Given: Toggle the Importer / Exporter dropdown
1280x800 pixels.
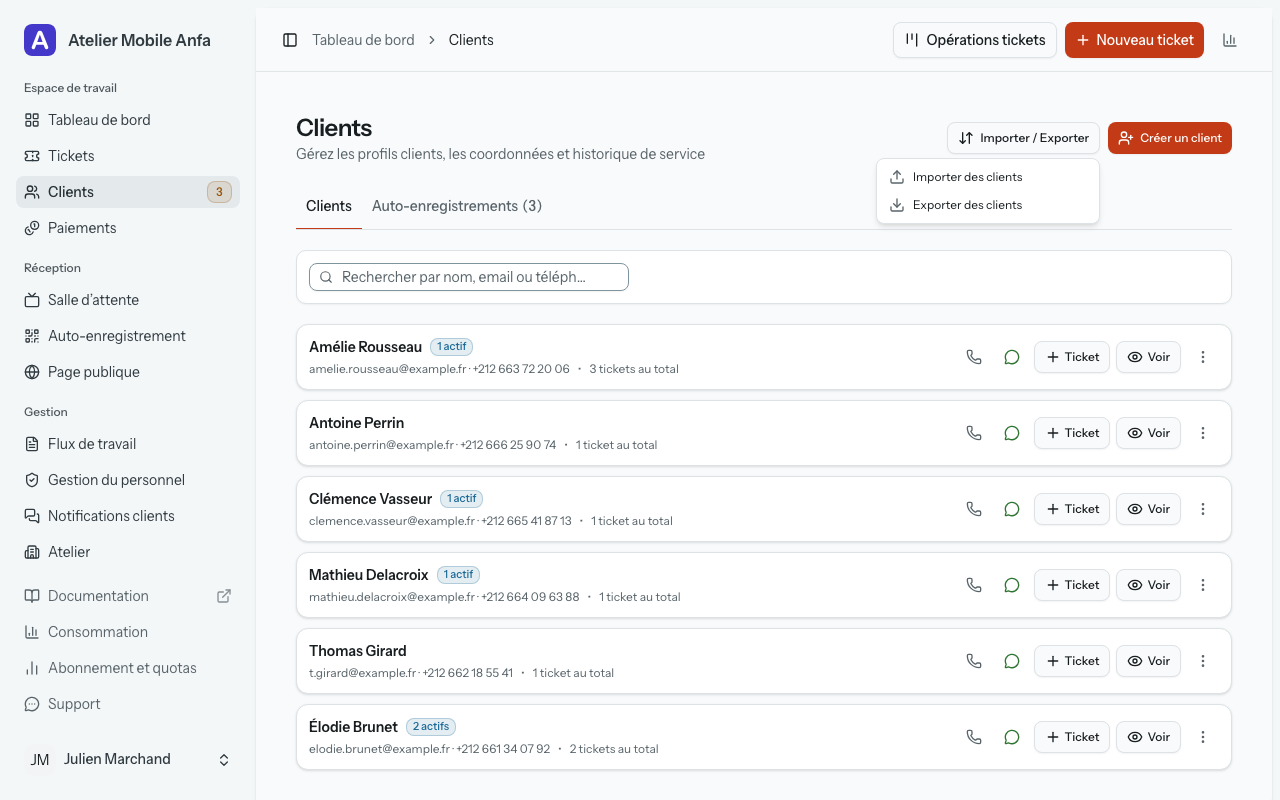Looking at the screenshot, I should click(1024, 138).
